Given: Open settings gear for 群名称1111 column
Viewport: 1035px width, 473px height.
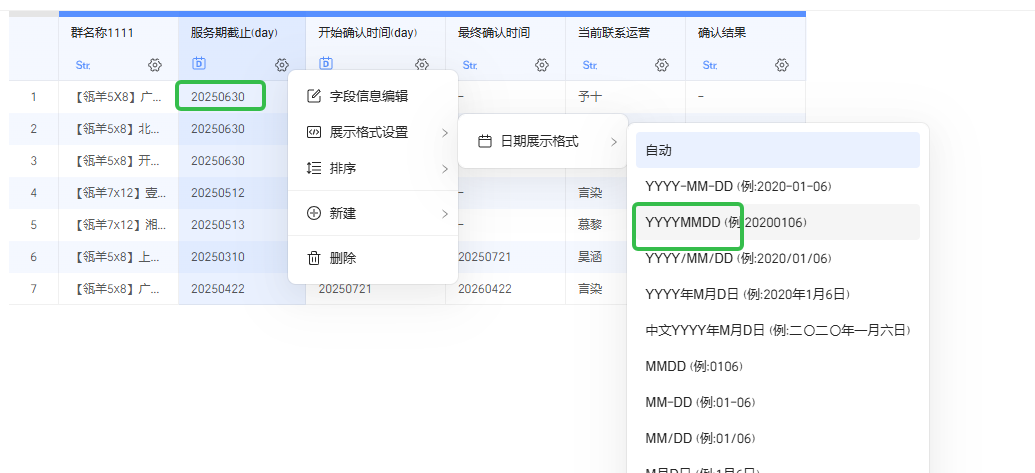Looking at the screenshot, I should (x=154, y=65).
